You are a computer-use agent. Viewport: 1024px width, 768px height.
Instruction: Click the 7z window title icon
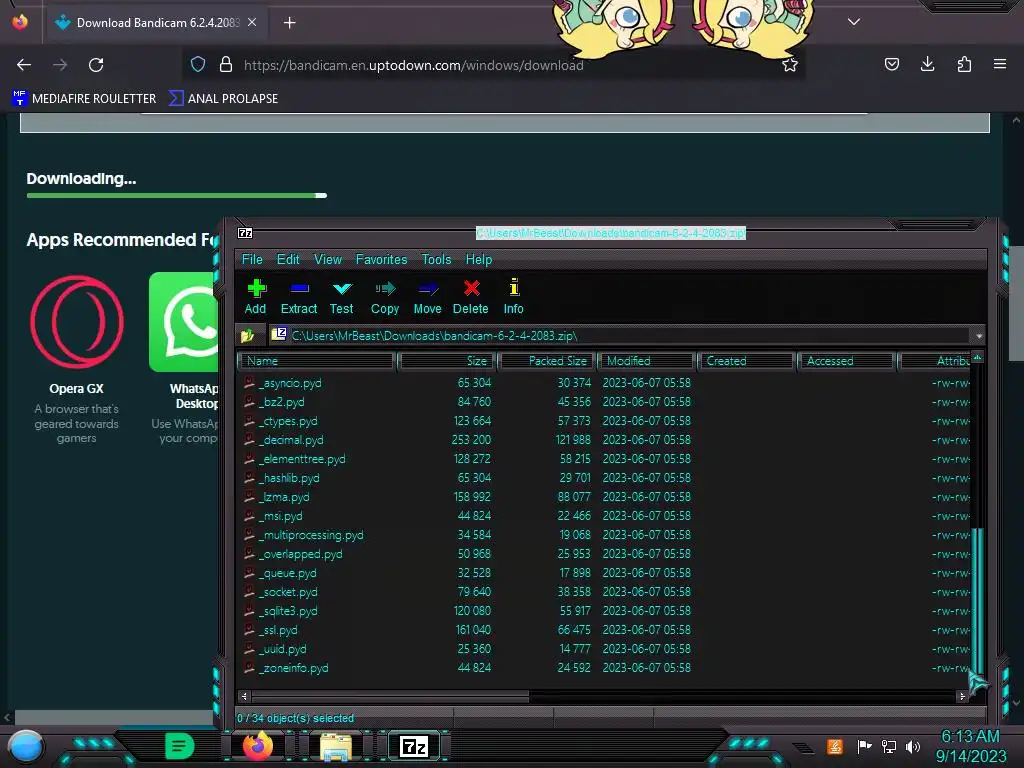tap(245, 233)
